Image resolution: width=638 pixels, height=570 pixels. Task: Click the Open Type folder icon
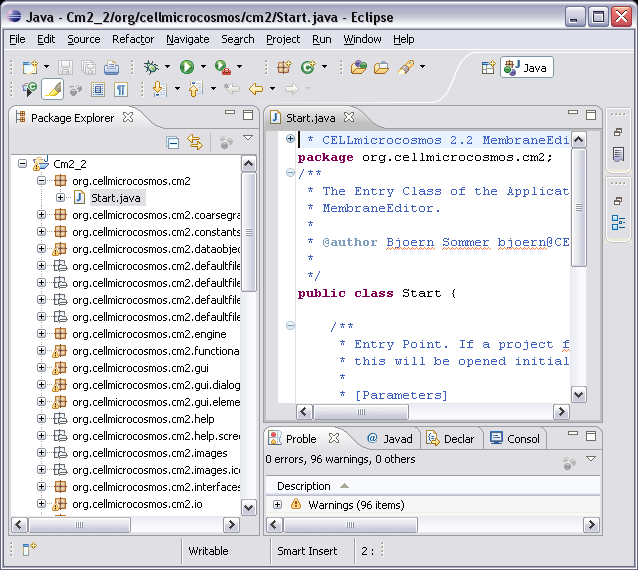coord(359,67)
